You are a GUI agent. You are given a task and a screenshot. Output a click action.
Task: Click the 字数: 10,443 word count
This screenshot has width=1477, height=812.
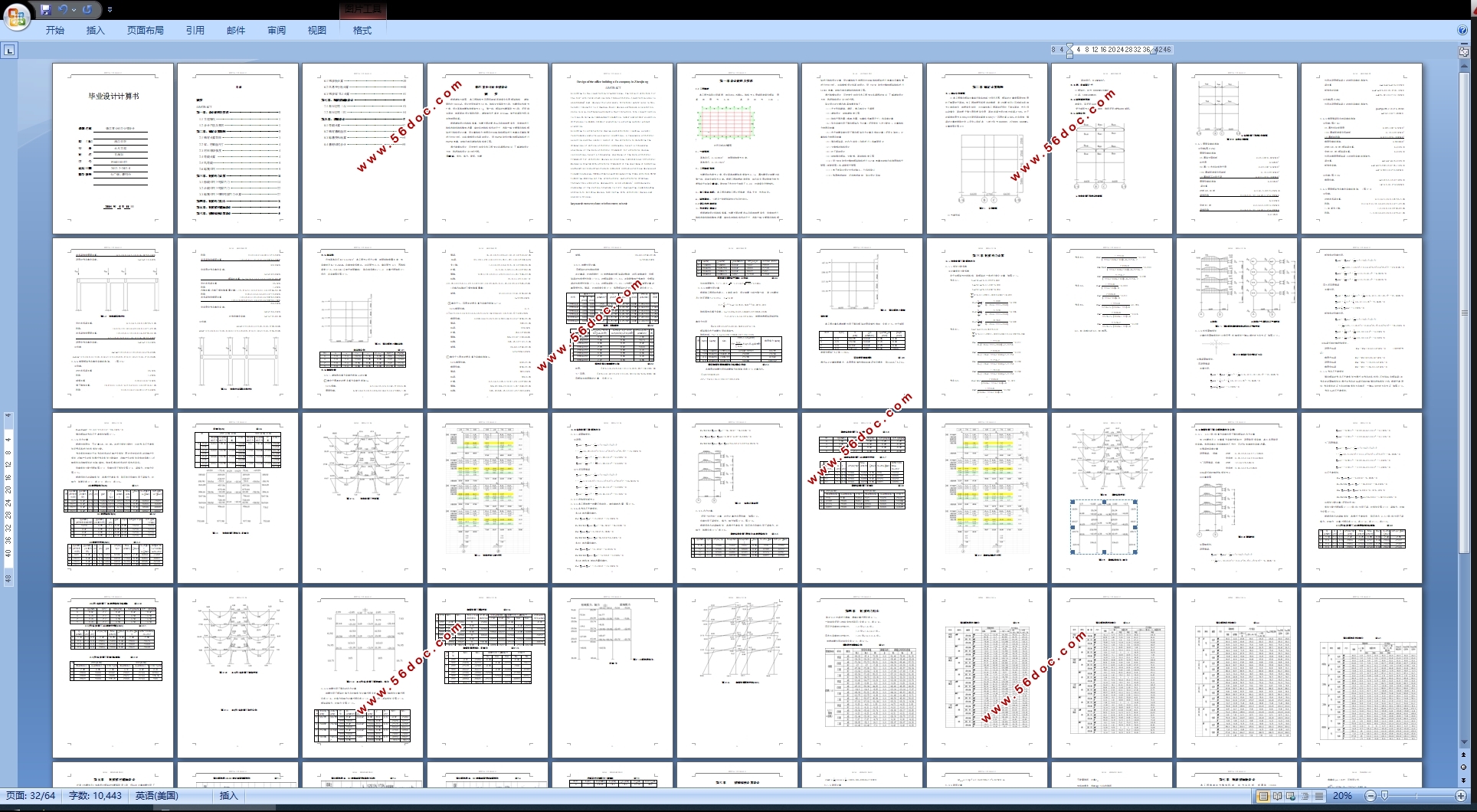[x=95, y=796]
